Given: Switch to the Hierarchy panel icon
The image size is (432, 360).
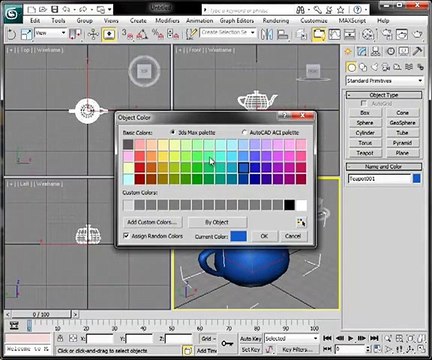Looking at the screenshot, I should coord(376,52).
